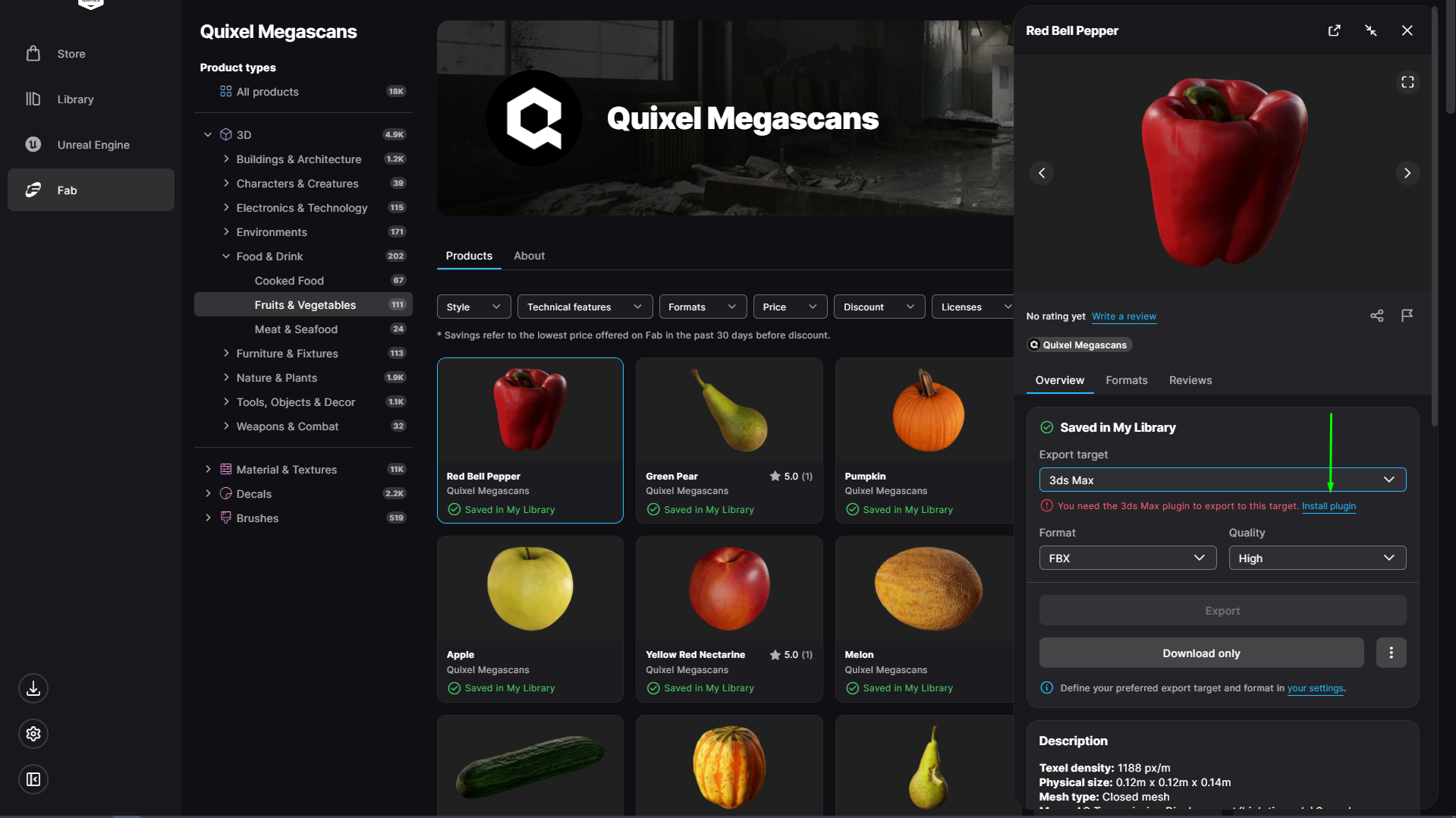
Task: Collapse Food & Drink category
Action: tap(226, 256)
